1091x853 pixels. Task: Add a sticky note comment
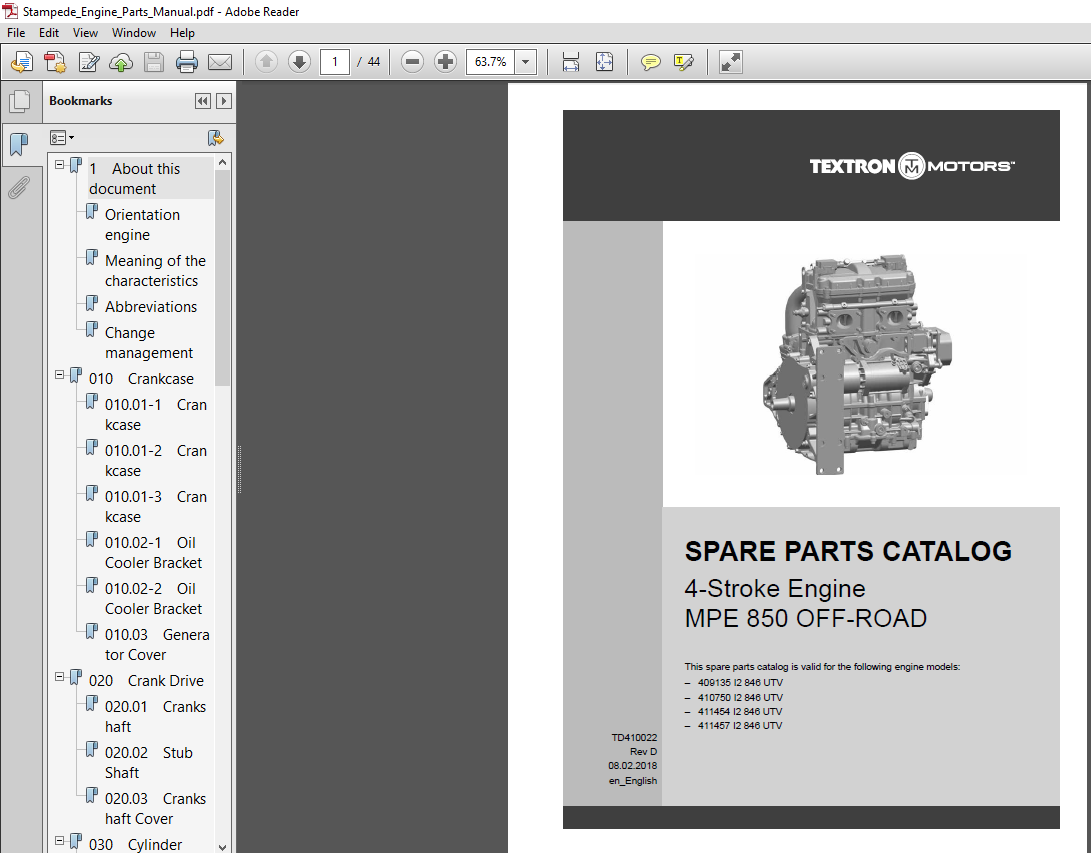[x=650, y=62]
